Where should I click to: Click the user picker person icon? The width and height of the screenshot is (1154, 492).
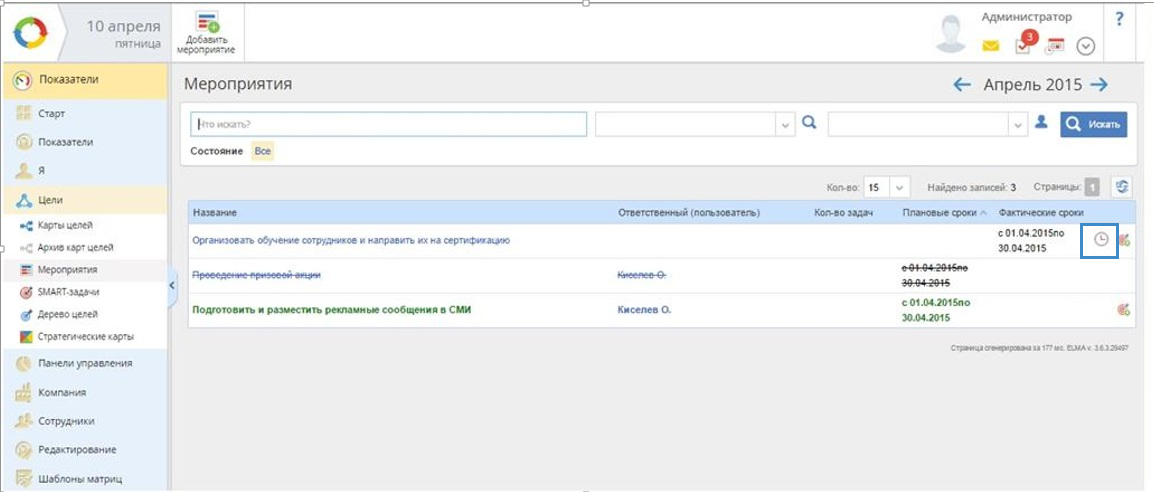(x=1041, y=122)
